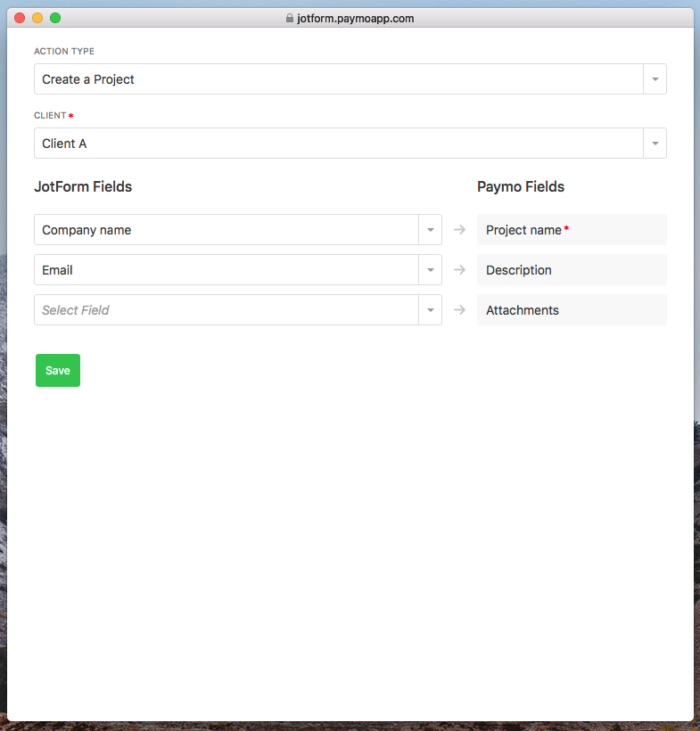Click the mapping arrow beside Description
Image resolution: width=700 pixels, height=731 pixels.
(x=460, y=270)
